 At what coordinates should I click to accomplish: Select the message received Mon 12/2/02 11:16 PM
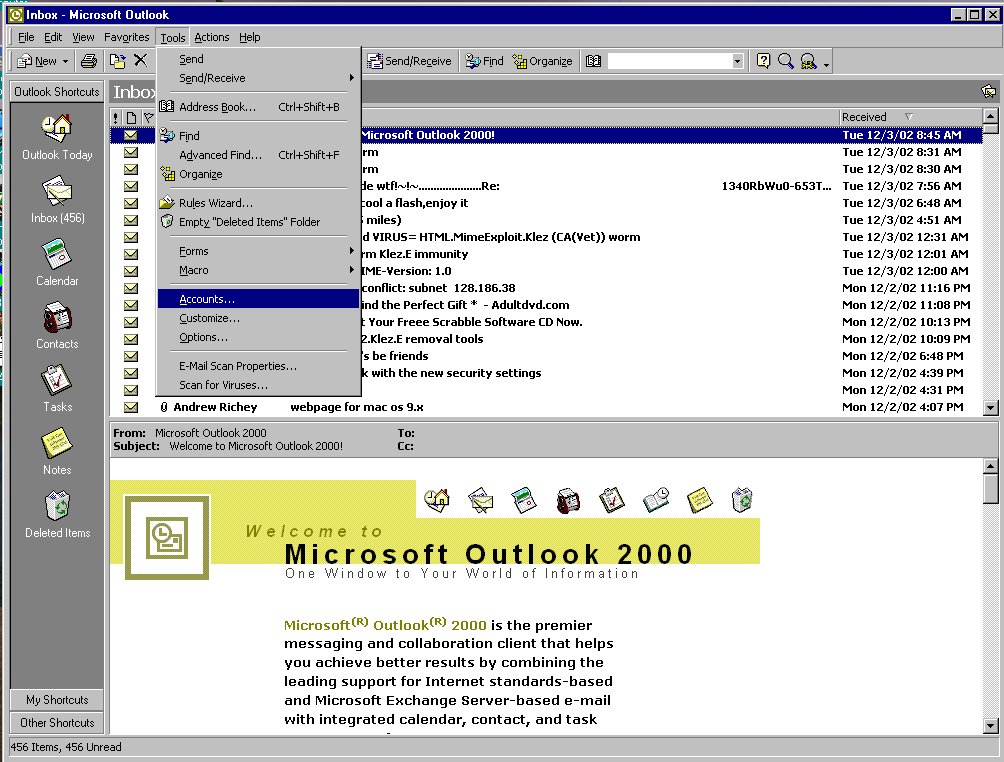point(546,288)
